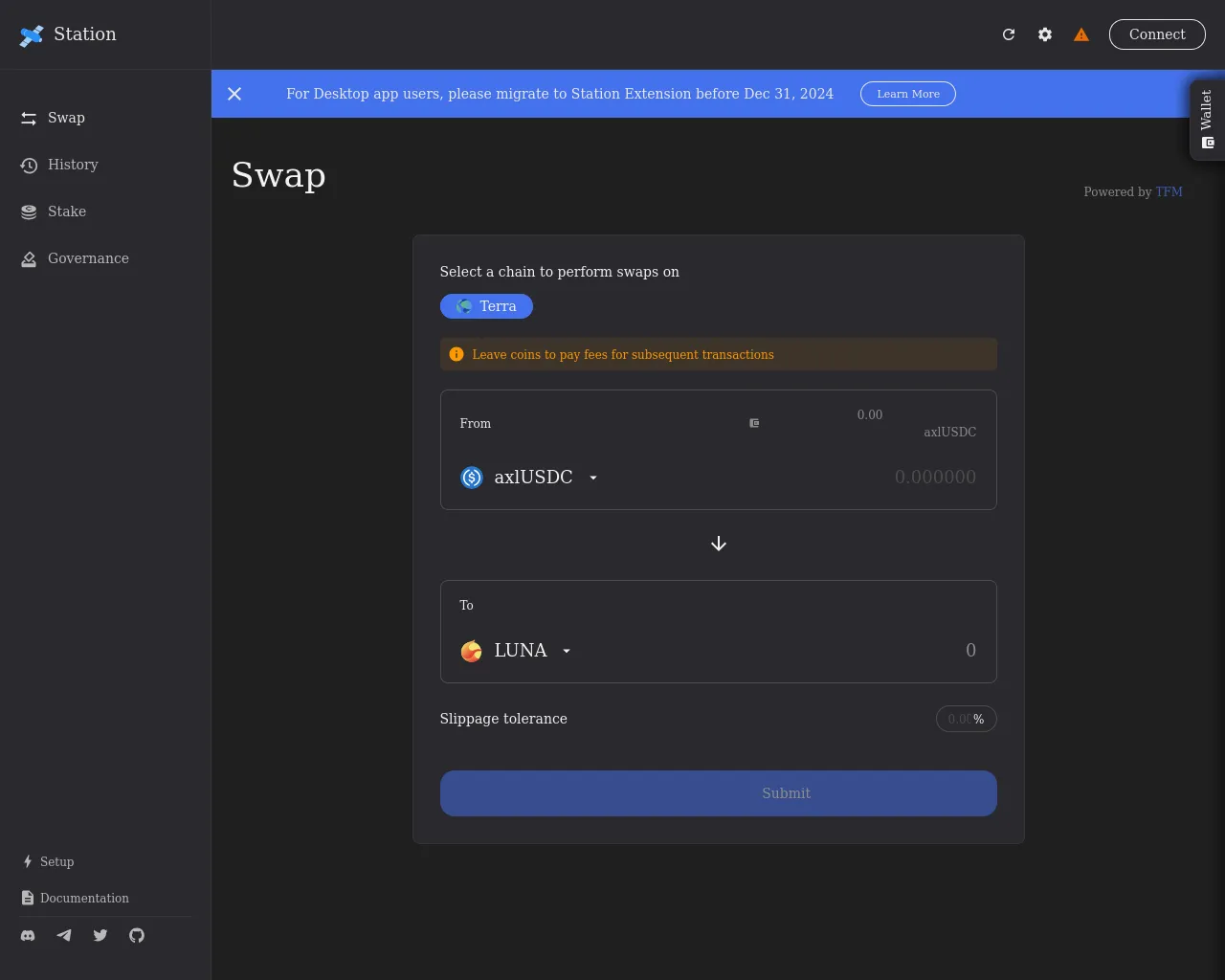Open the Twitter icon in sidebar
Viewport: 1225px width, 980px height.
[100, 936]
